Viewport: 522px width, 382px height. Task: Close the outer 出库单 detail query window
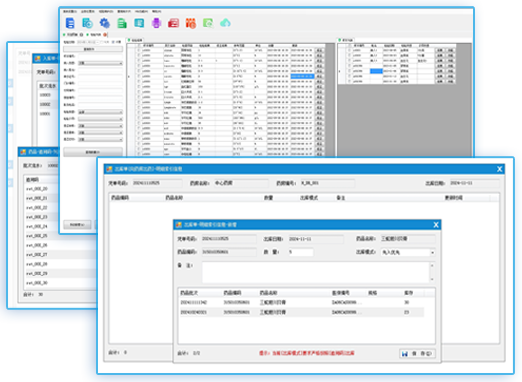pyautogui.click(x=499, y=169)
